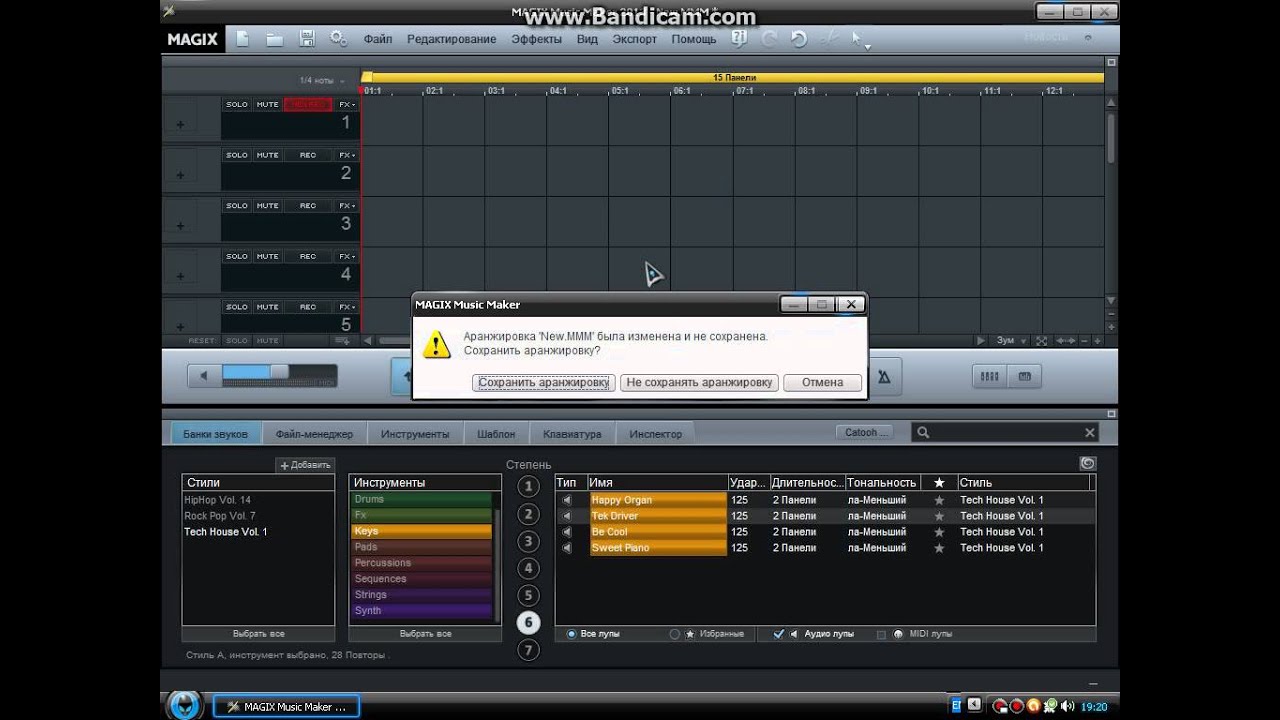Mark Be Cool as a favorite with its star
1280x720 pixels.
coord(939,532)
